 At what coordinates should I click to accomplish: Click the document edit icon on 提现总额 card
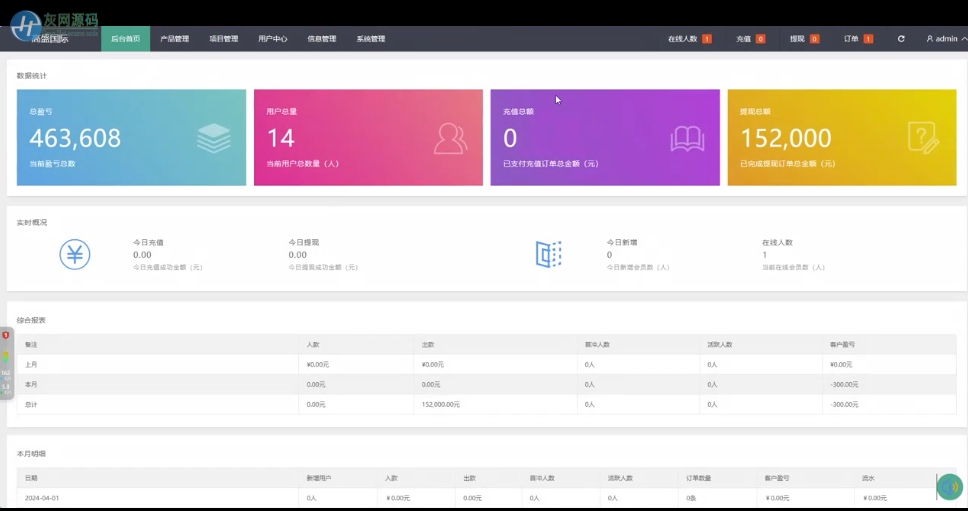click(923, 138)
